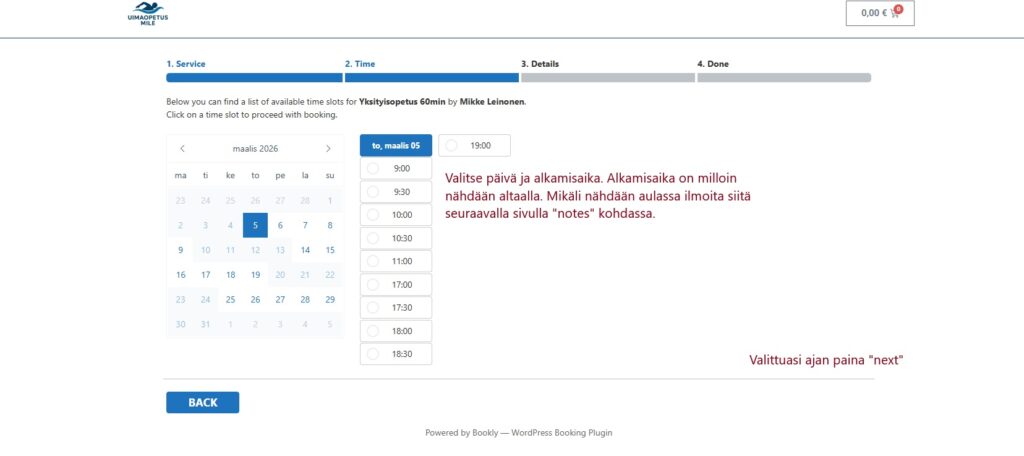
Task: Choose the 10:30 time slot
Action: click(x=396, y=238)
